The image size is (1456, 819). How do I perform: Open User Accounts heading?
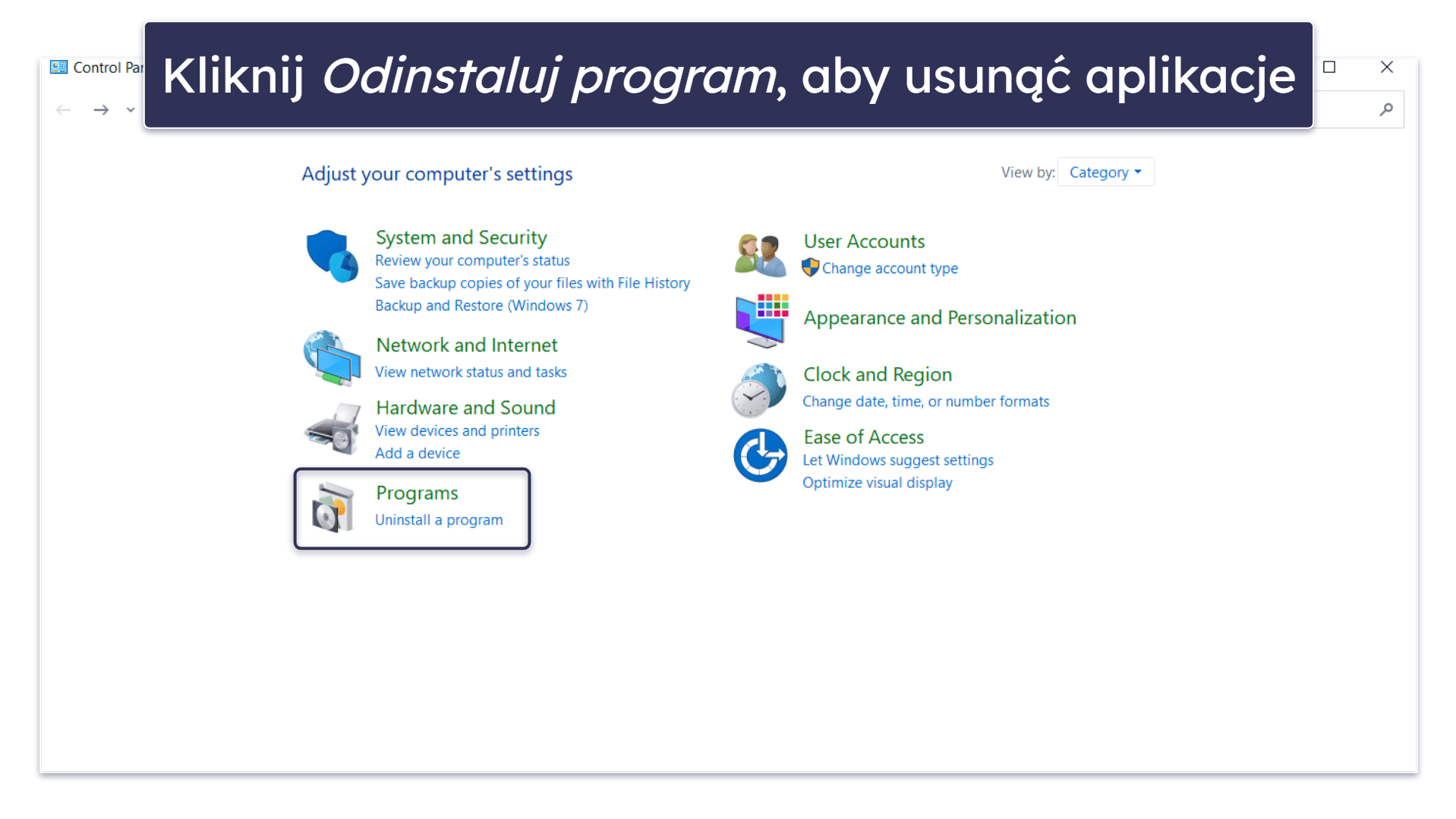point(864,241)
